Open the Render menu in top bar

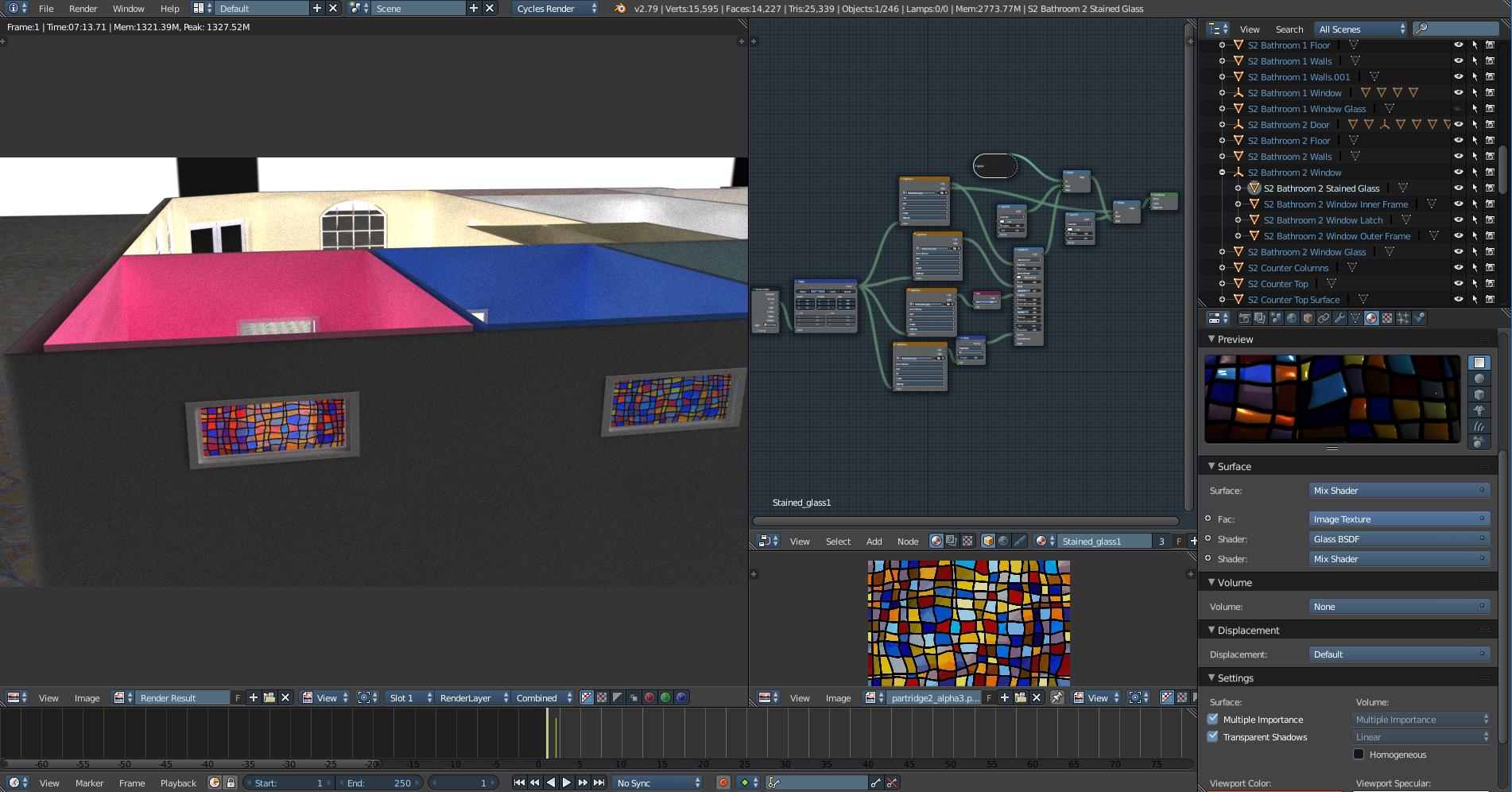(x=82, y=9)
